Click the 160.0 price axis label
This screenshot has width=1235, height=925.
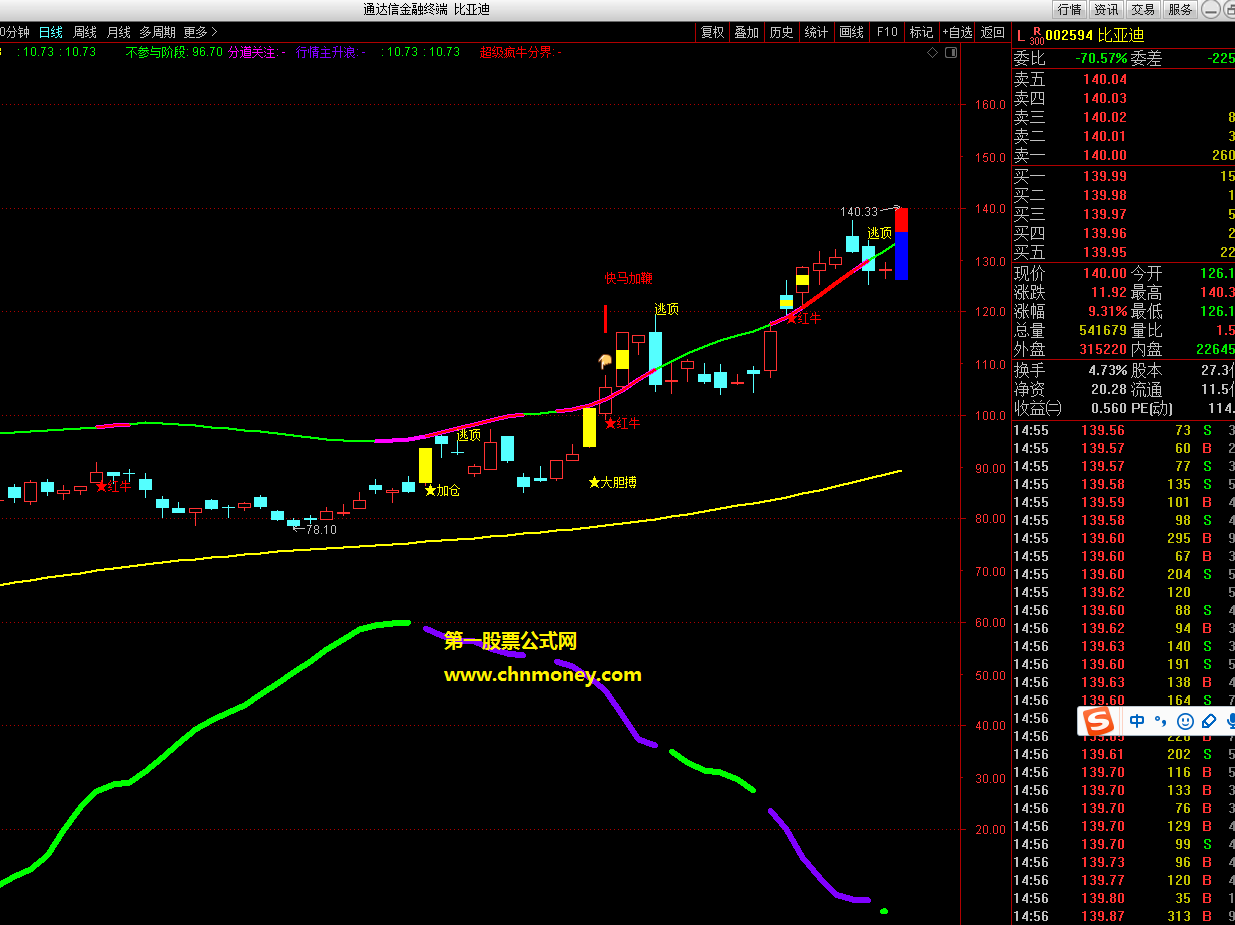989,105
